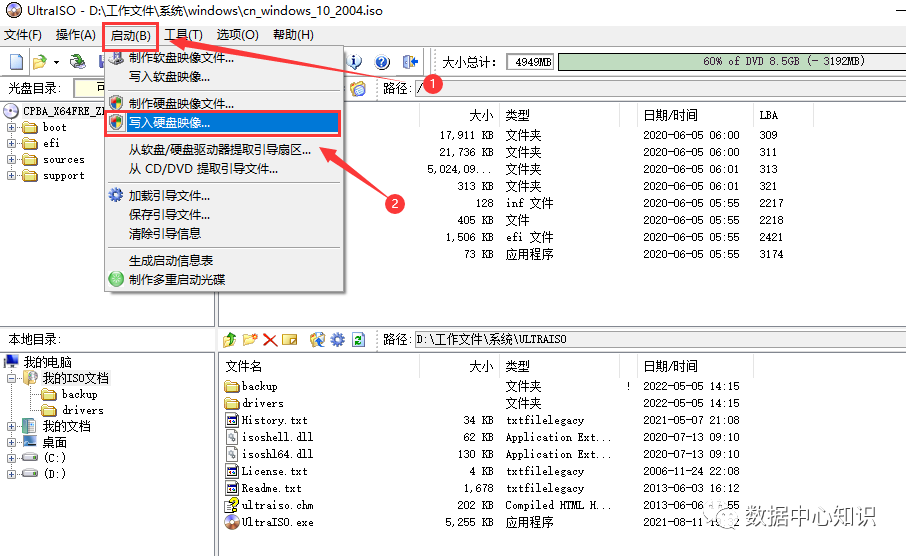Click the green refresh icon in local toolbar
906x556 pixels.
click(x=358, y=339)
